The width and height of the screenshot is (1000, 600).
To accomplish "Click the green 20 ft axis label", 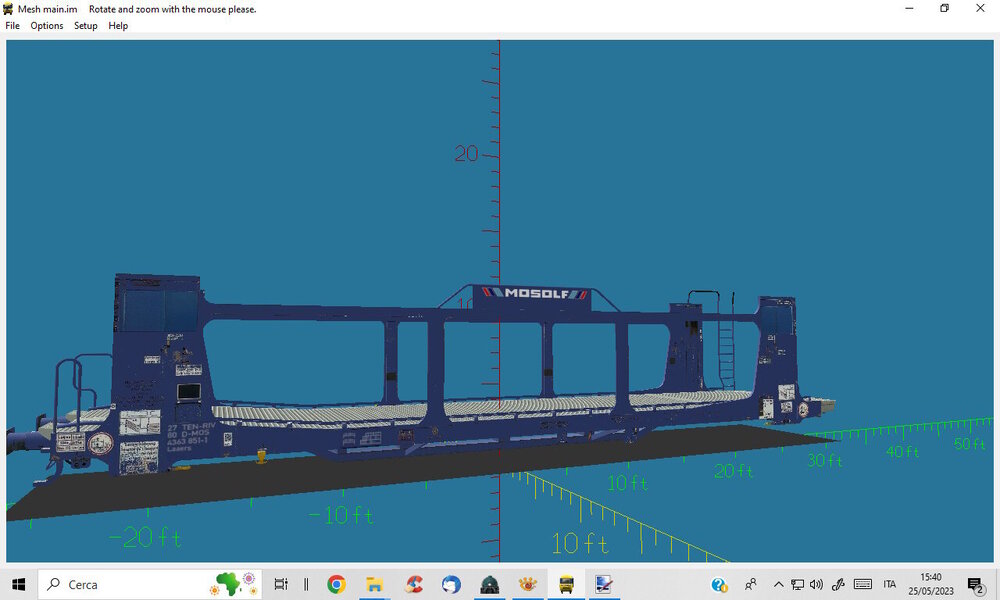I will (x=733, y=471).
